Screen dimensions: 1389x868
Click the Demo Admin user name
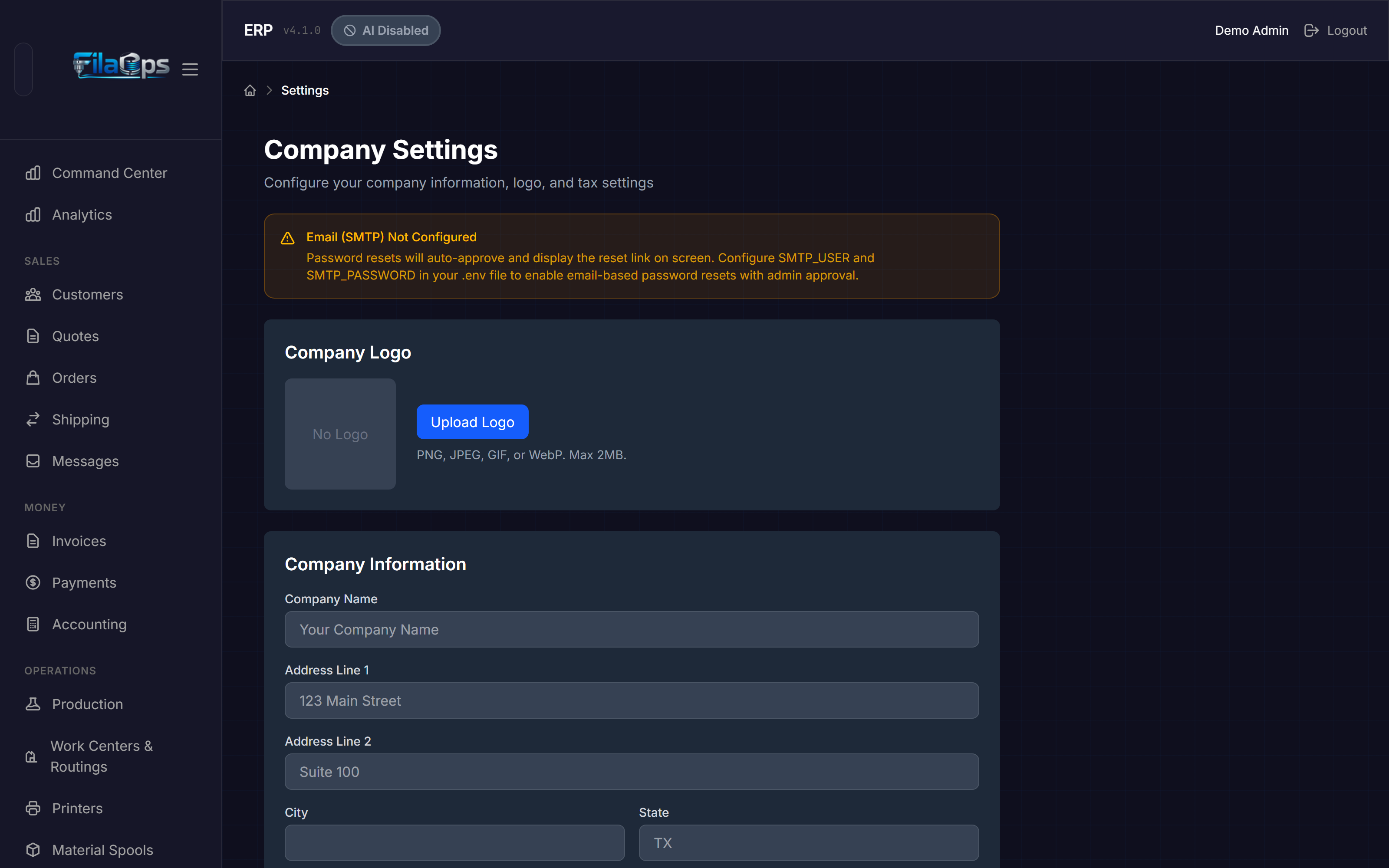click(x=1251, y=30)
